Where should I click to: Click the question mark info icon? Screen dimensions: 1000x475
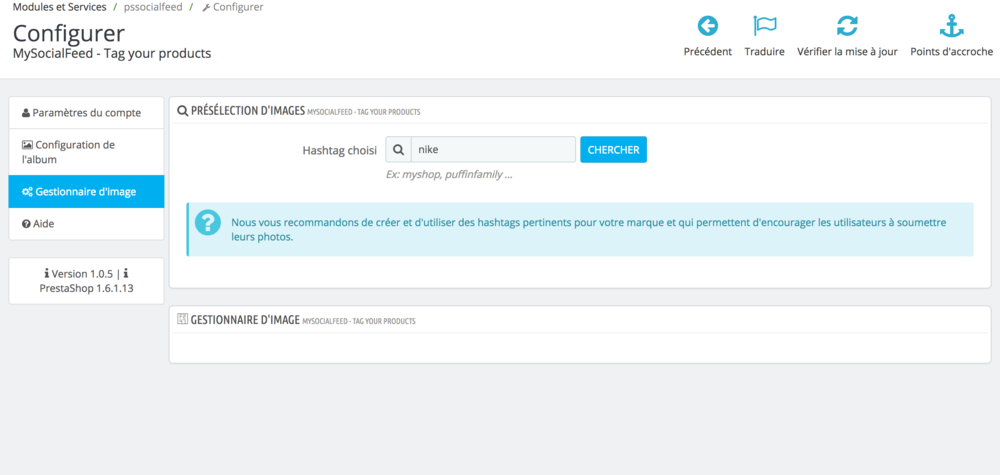(208, 222)
